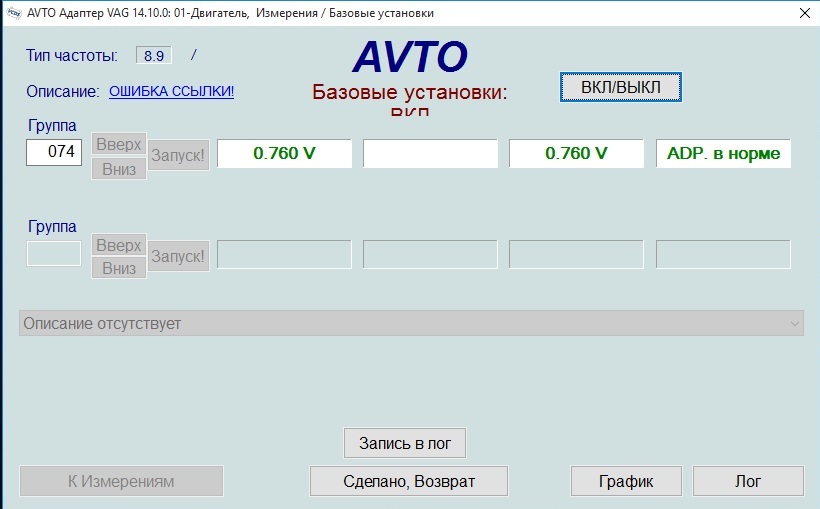Click the Тип частоты value 8.9
820x509 pixels.
(154, 55)
